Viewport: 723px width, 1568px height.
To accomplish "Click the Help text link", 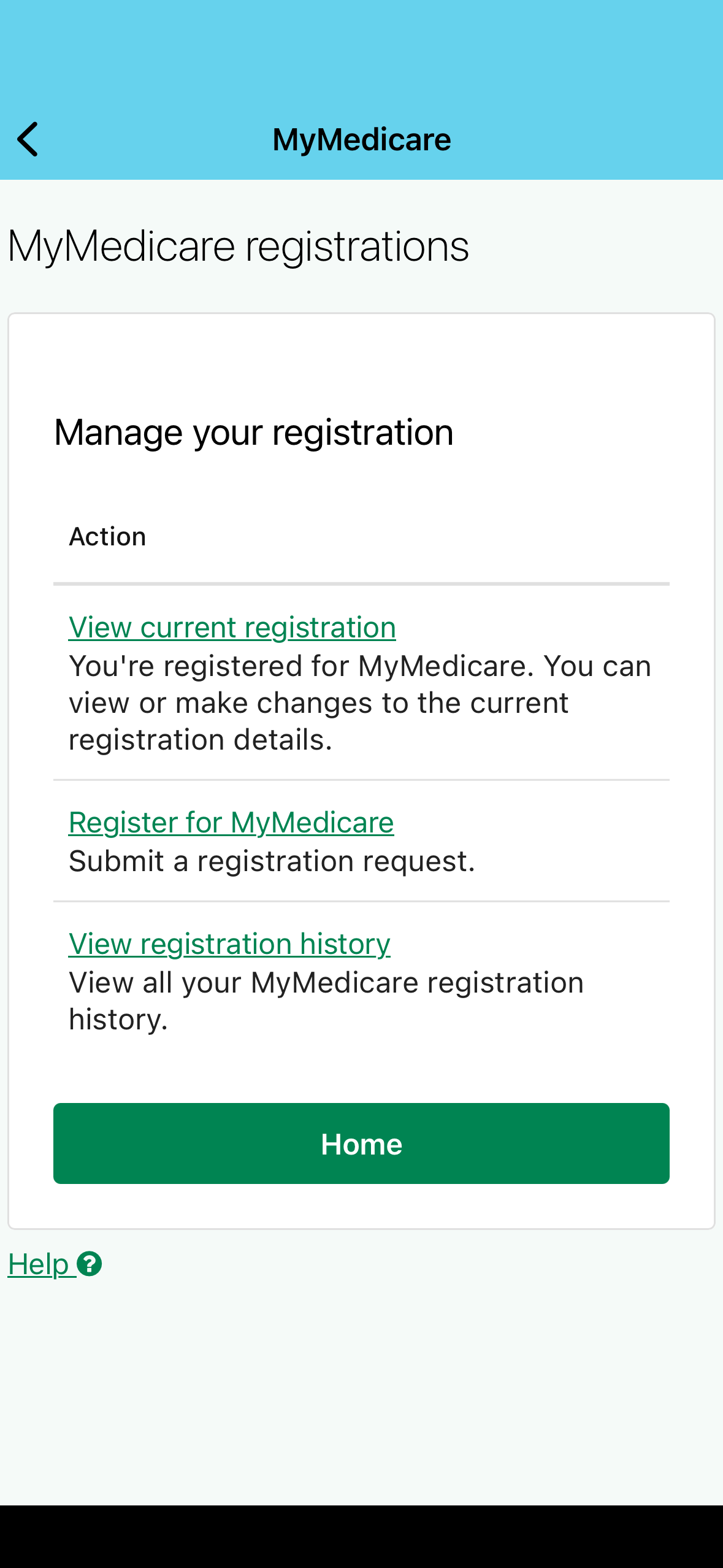I will [38, 1264].
